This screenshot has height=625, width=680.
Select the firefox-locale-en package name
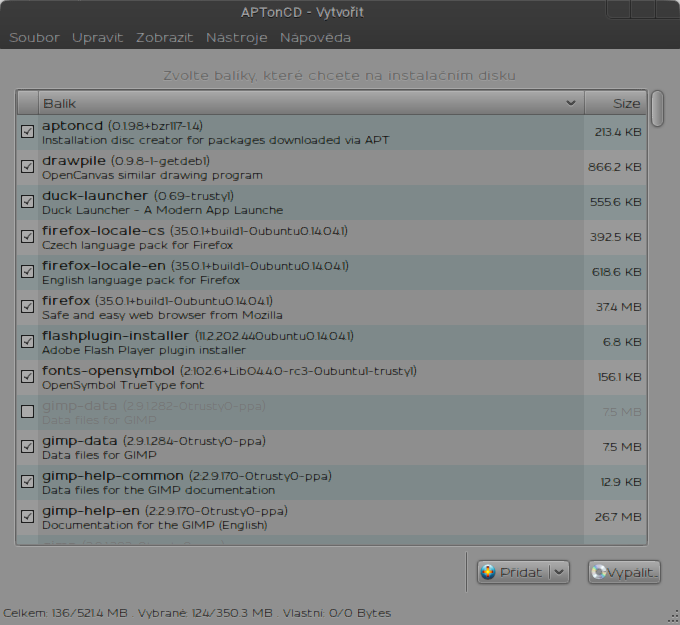point(104,266)
